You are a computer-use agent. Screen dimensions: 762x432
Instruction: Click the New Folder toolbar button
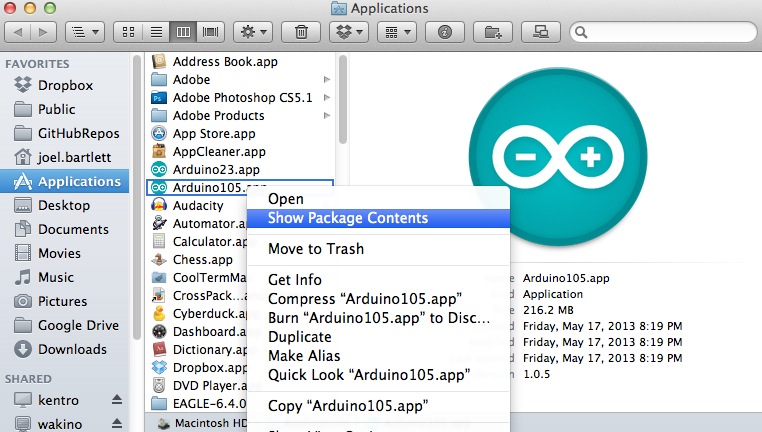pos(493,33)
